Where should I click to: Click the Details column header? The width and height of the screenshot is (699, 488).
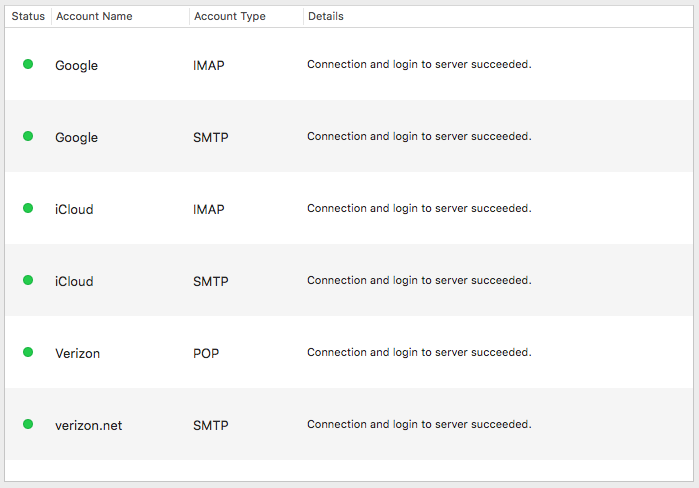point(326,17)
